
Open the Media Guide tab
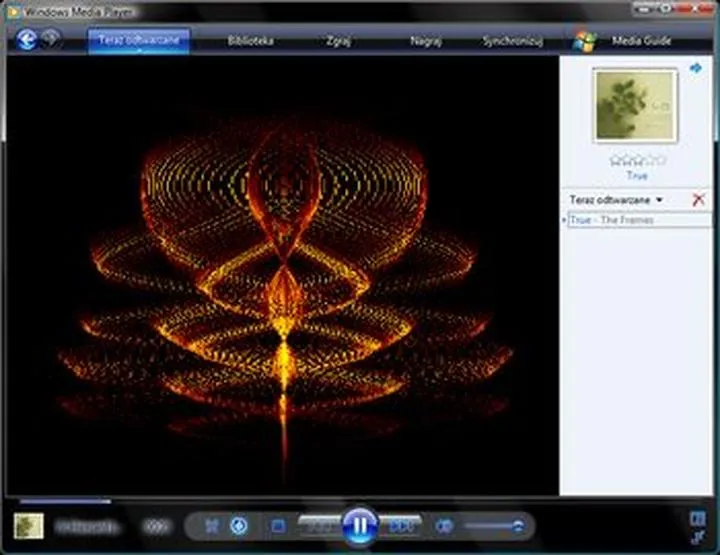point(641,41)
